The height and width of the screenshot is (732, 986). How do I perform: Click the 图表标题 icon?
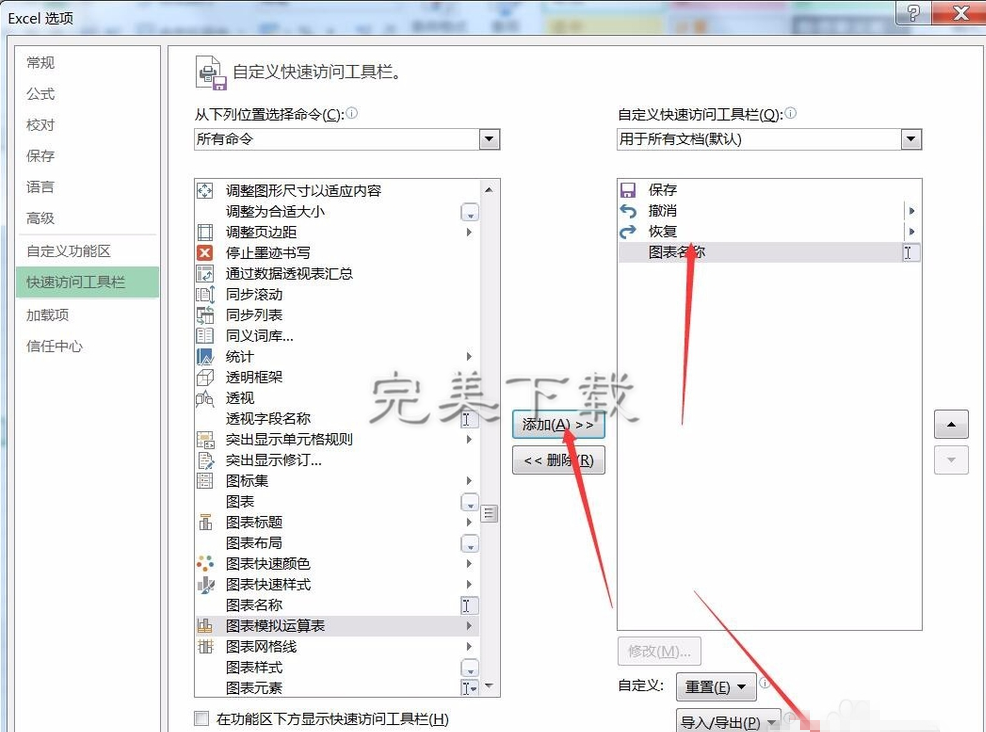pyautogui.click(x=205, y=522)
